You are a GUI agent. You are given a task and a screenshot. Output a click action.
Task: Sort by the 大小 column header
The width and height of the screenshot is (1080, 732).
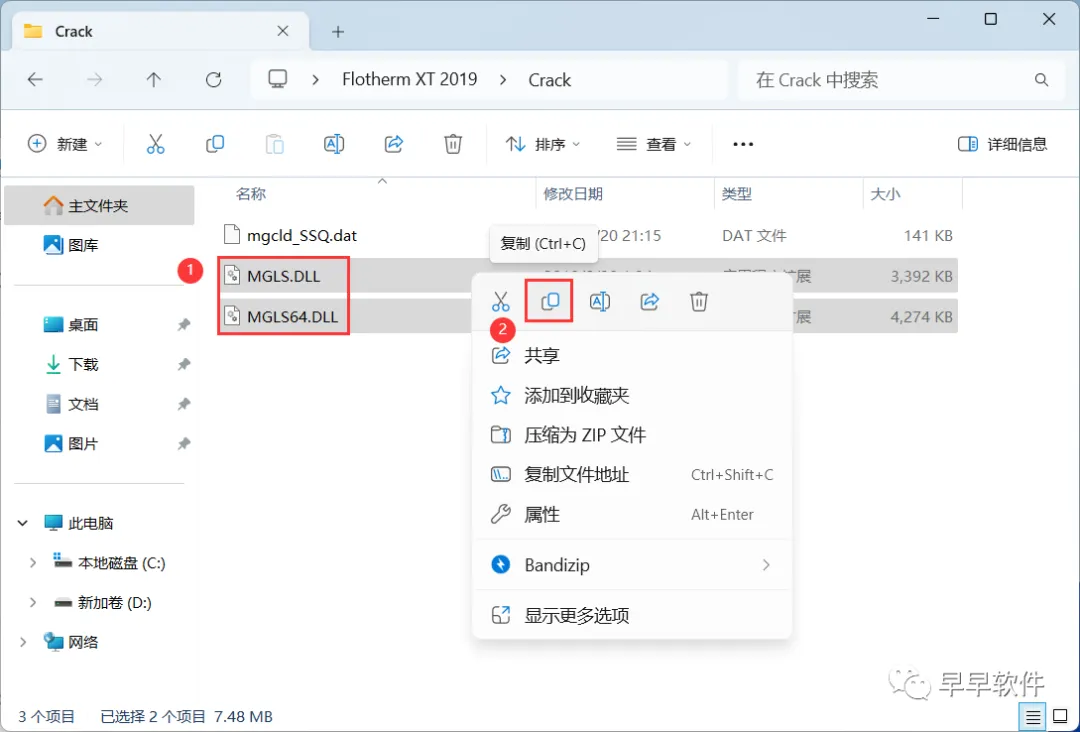885,194
